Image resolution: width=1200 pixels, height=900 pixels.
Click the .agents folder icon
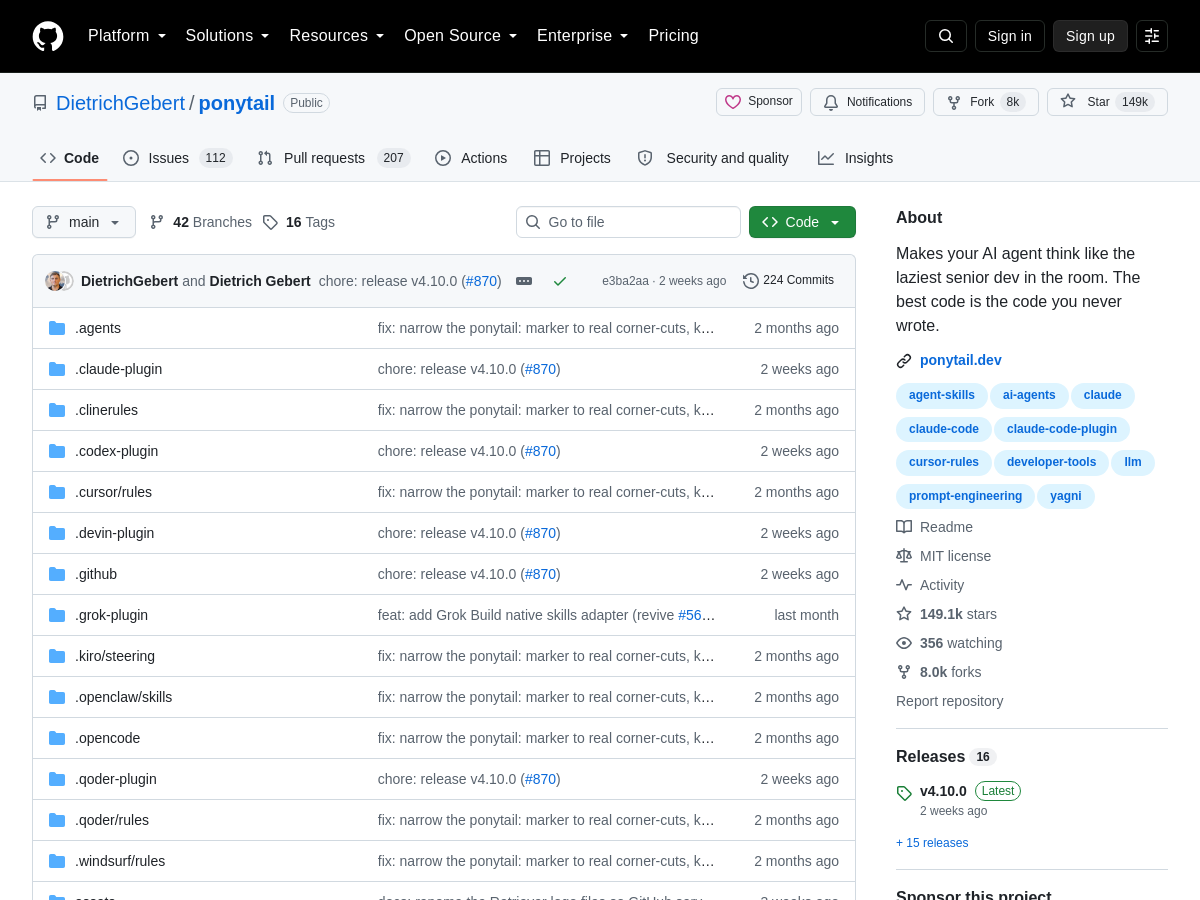click(57, 328)
